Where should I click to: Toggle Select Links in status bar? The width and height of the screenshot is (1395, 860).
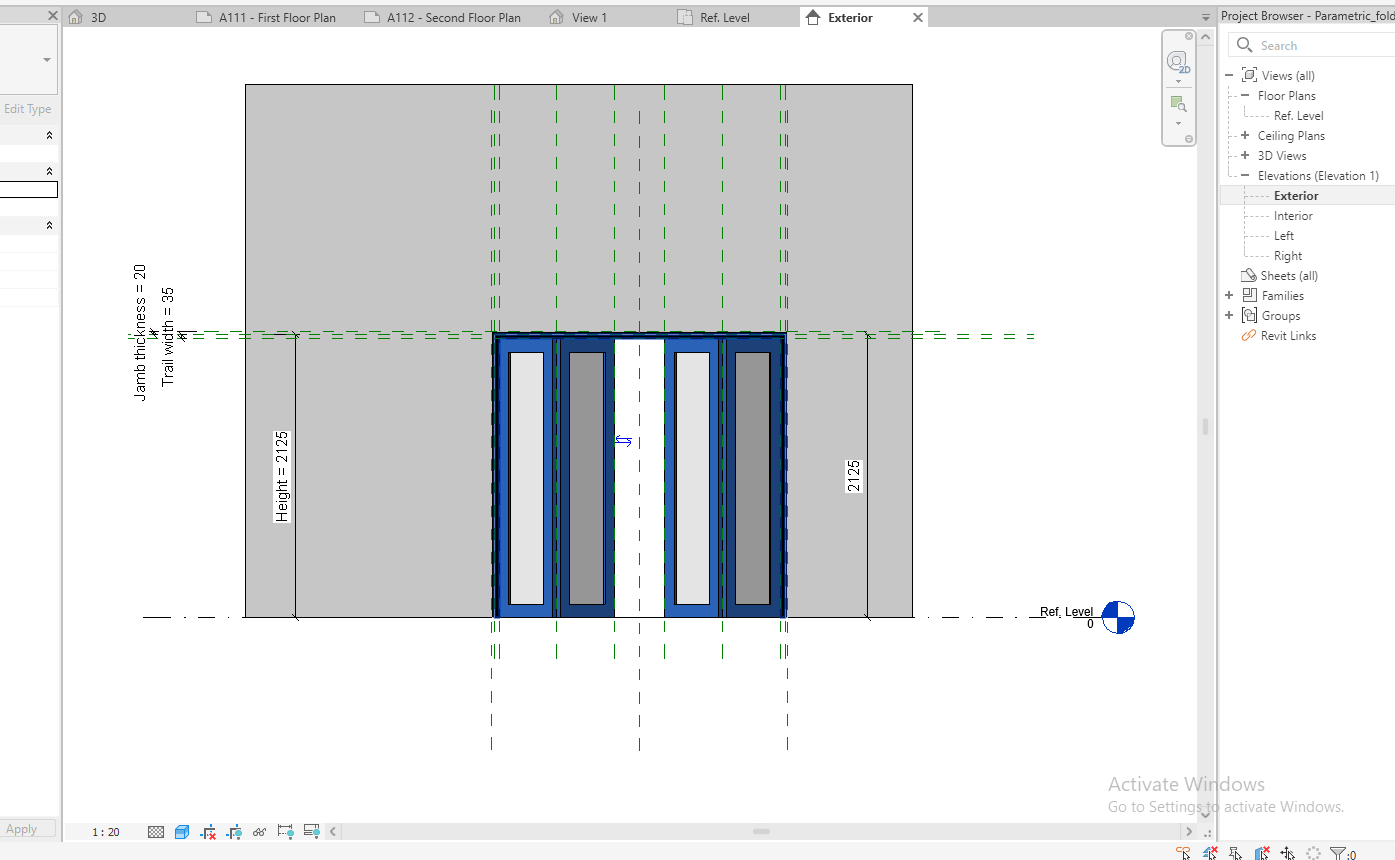click(1184, 853)
